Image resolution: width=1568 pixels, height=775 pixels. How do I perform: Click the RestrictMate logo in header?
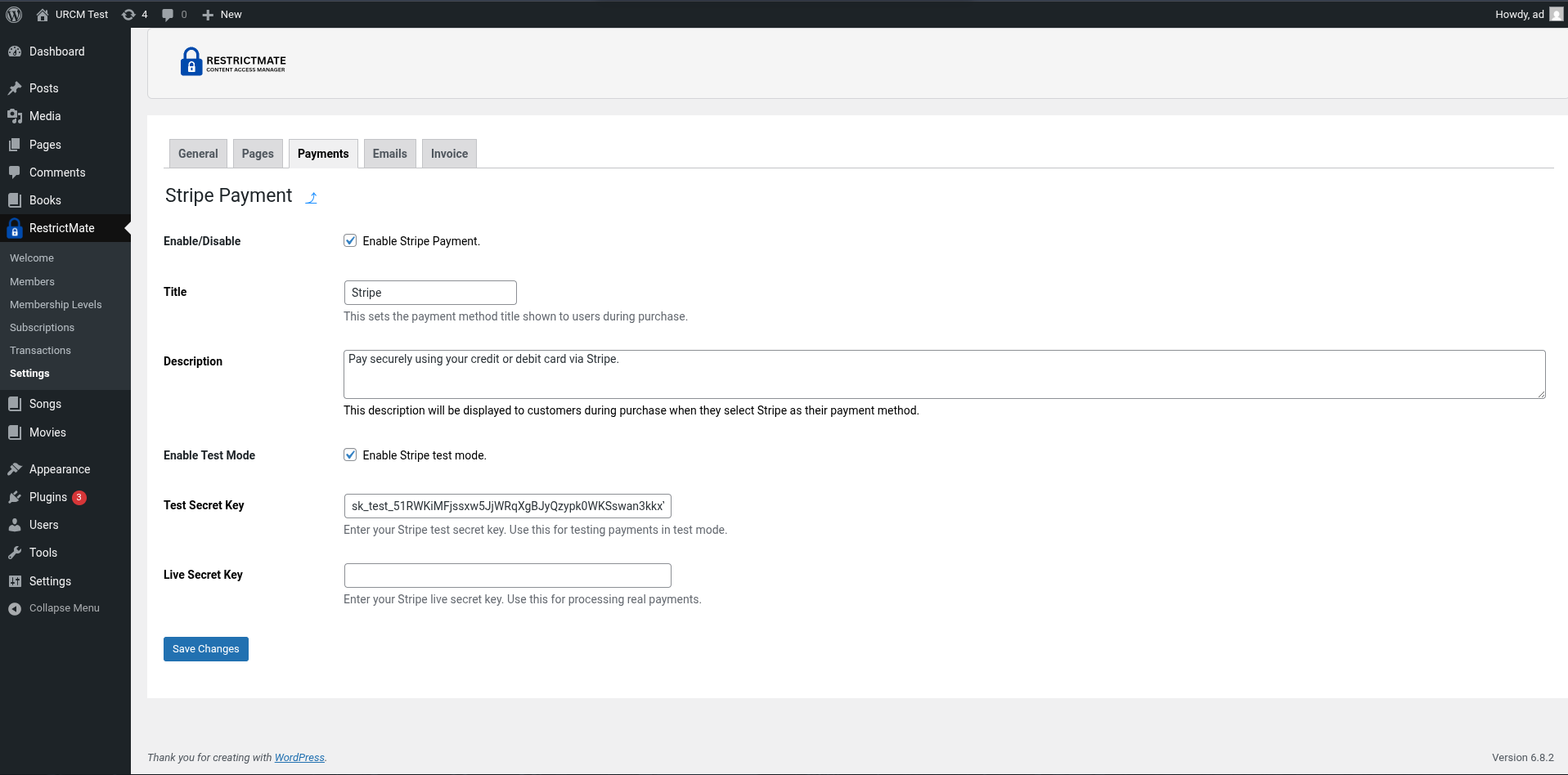click(233, 61)
